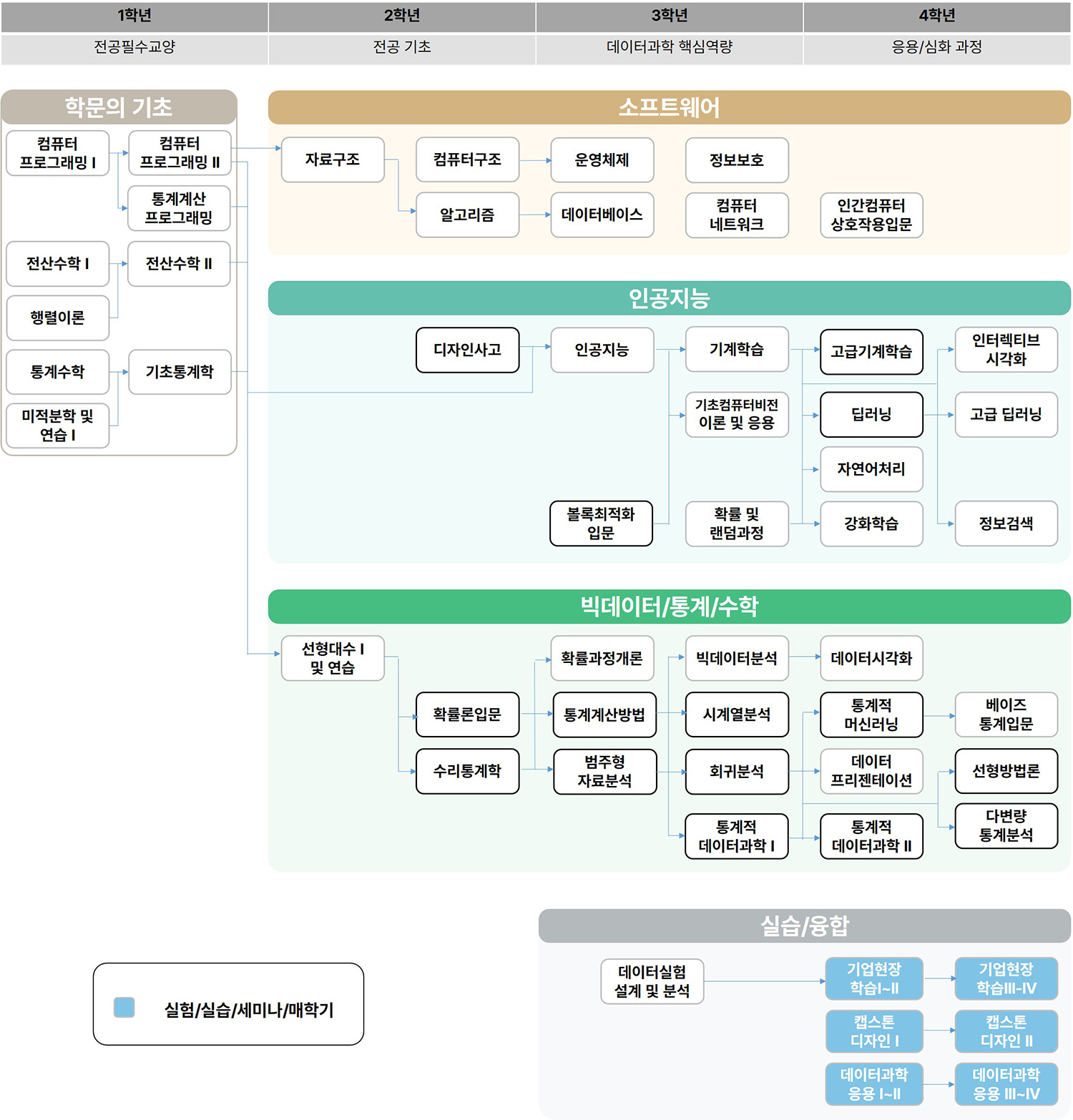Click the 통계적 데이터과학 I box
The image size is (1073, 1120).
click(x=737, y=836)
